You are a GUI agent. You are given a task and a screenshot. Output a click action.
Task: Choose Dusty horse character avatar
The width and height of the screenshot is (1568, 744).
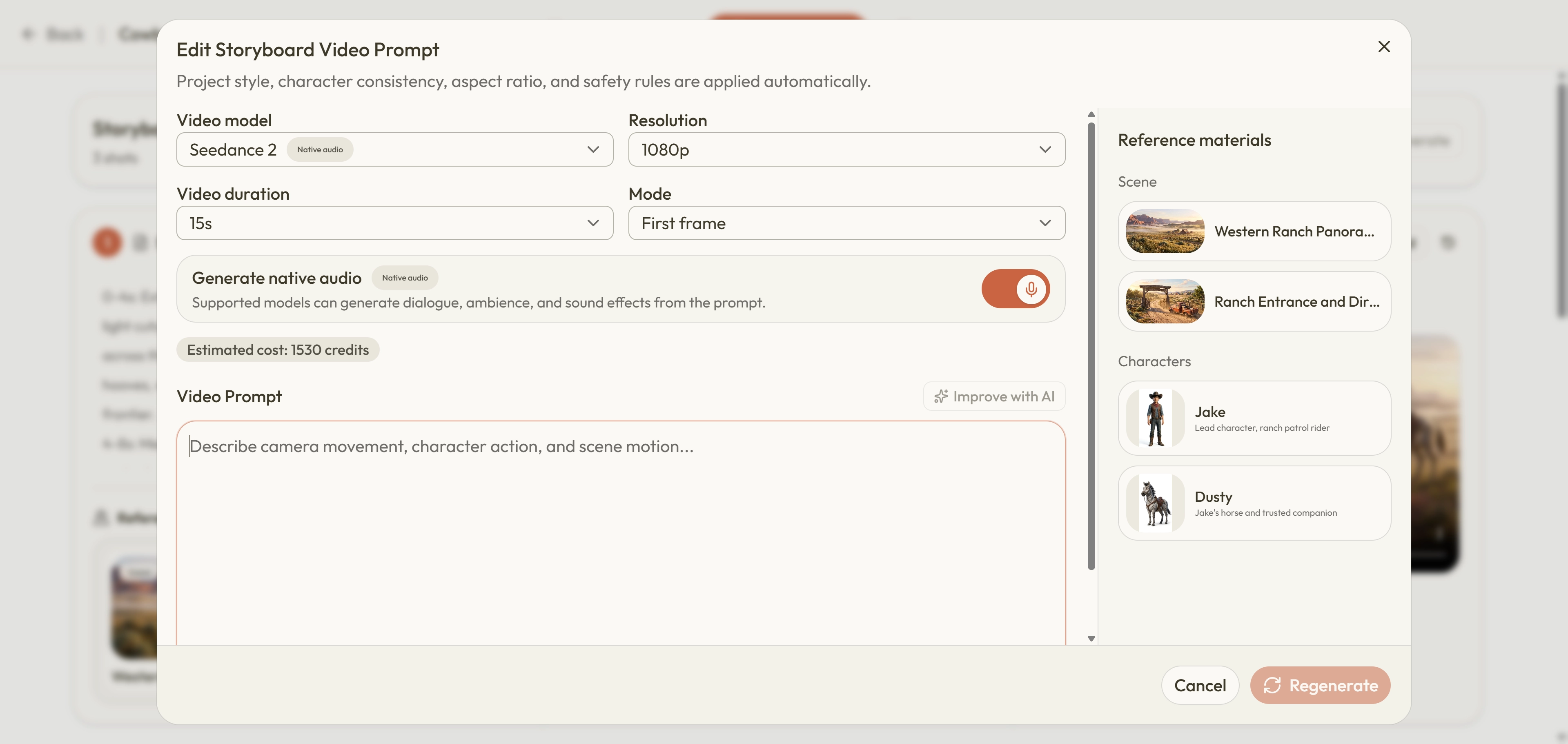click(x=1155, y=503)
